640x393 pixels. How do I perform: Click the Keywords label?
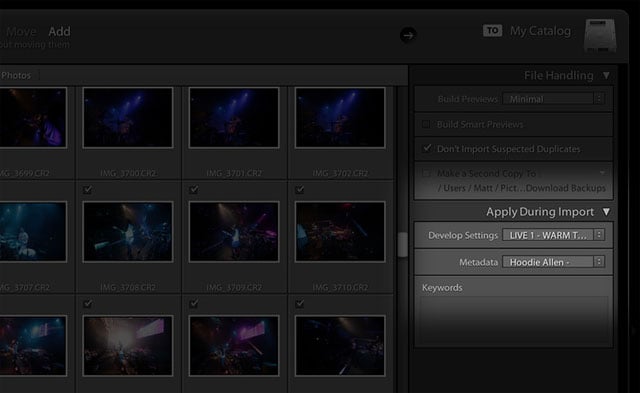[x=442, y=288]
